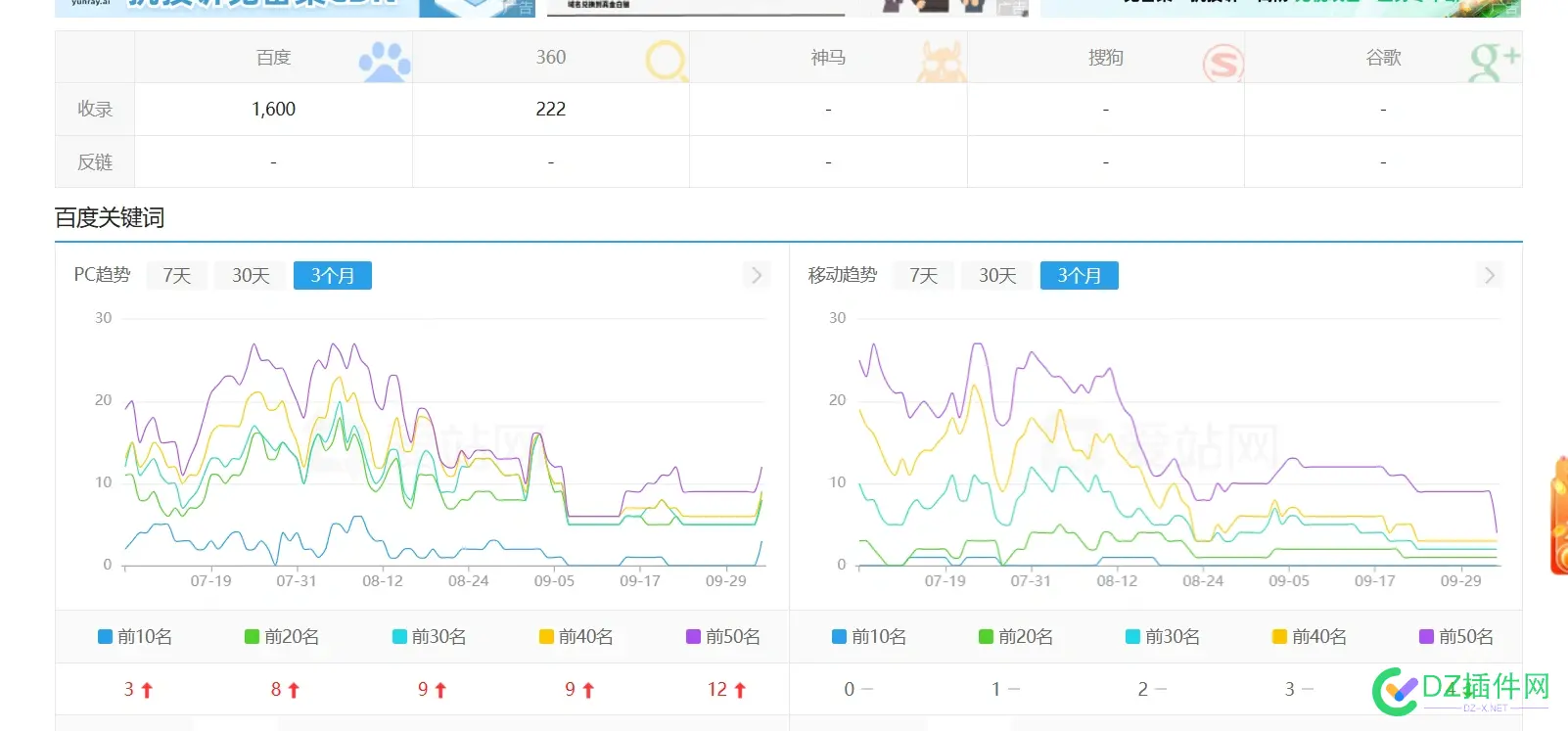
Task: Expand mobile trend chart with right chevron
Action: pos(1489,275)
